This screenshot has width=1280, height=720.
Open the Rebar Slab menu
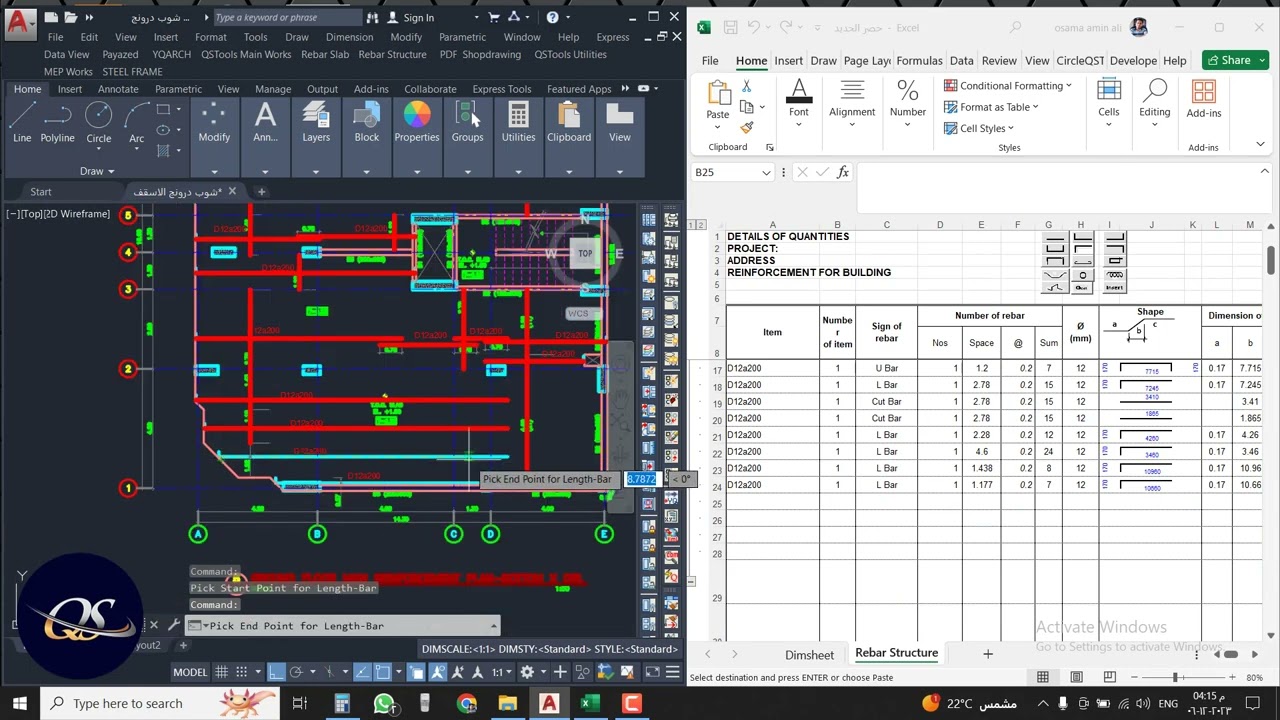tap(325, 54)
